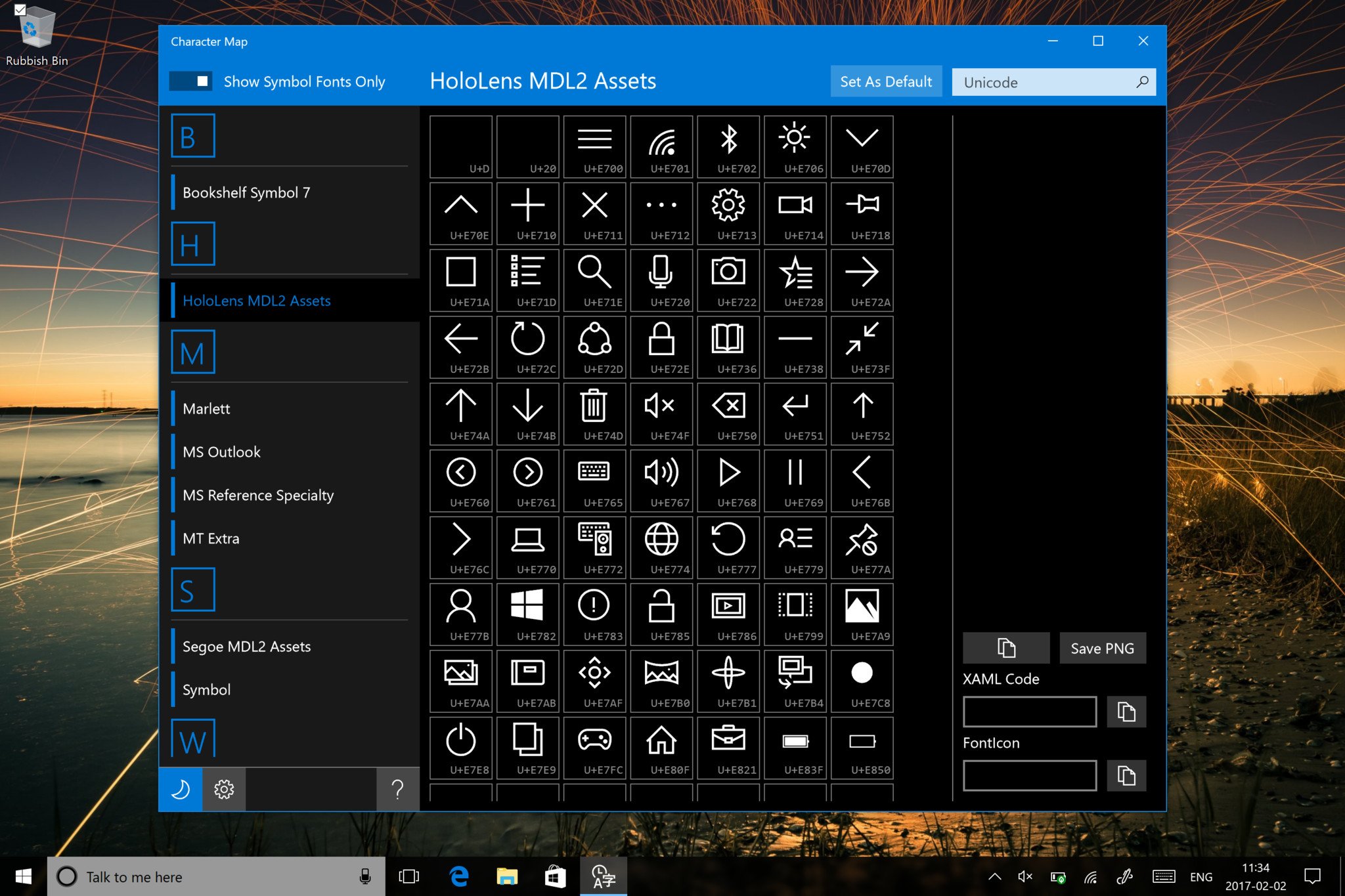This screenshot has width=1345, height=896.
Task: Select the Bluetooth glyph U+E702
Action: pos(728,146)
